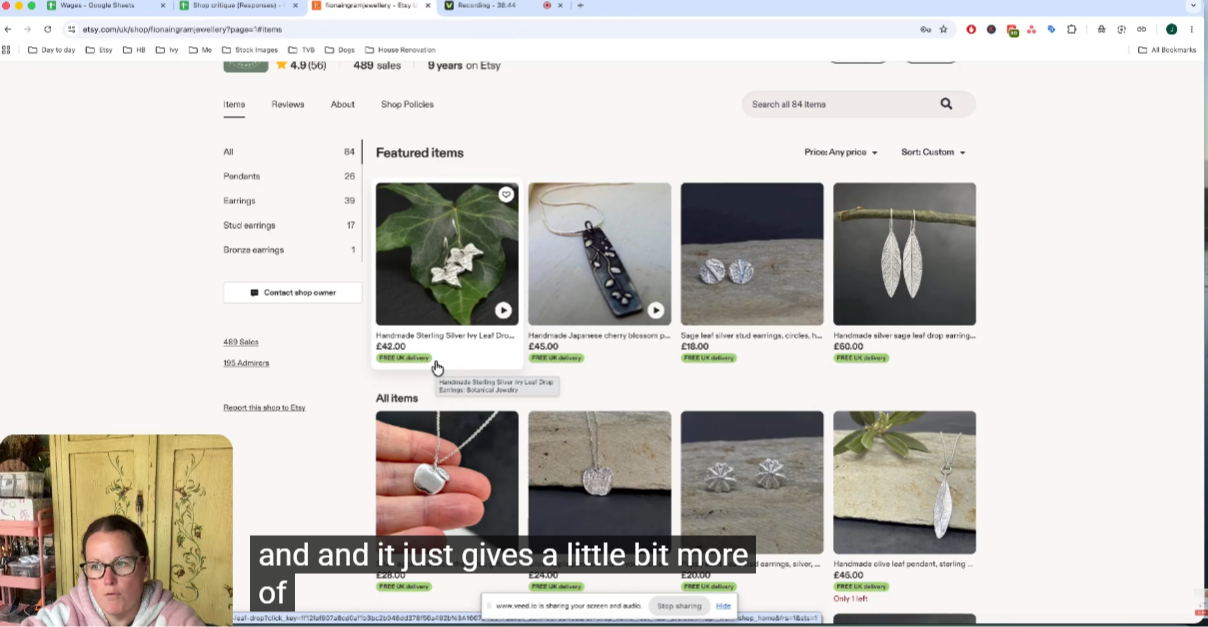Click the browser address bar URL
The height and width of the screenshot is (627, 1208).
pyautogui.click(x=182, y=29)
